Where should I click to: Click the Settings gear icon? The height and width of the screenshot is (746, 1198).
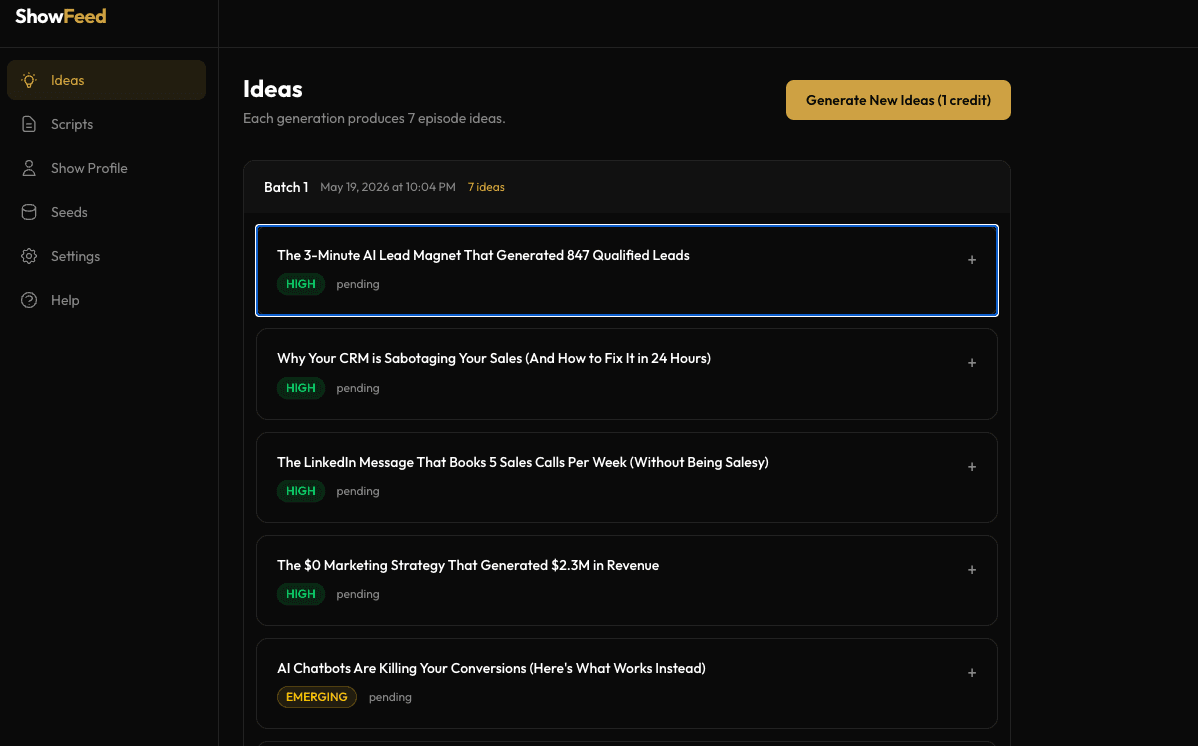tap(29, 256)
